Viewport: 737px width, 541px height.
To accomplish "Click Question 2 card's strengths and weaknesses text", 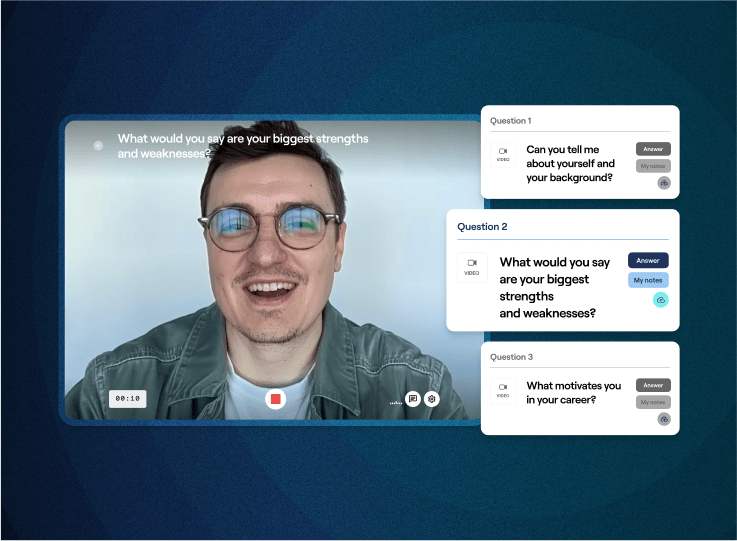I will click(x=555, y=288).
